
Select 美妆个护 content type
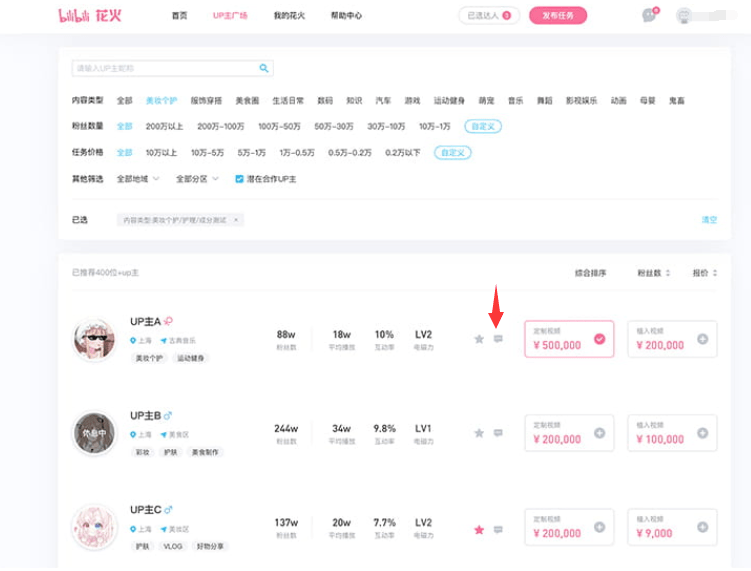tap(161, 101)
